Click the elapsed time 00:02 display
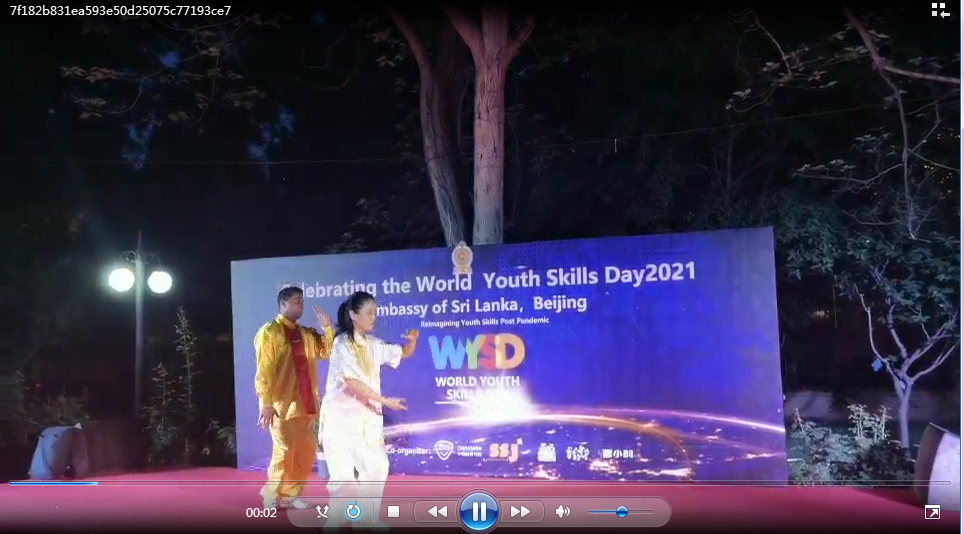The height and width of the screenshot is (534, 964). click(261, 512)
